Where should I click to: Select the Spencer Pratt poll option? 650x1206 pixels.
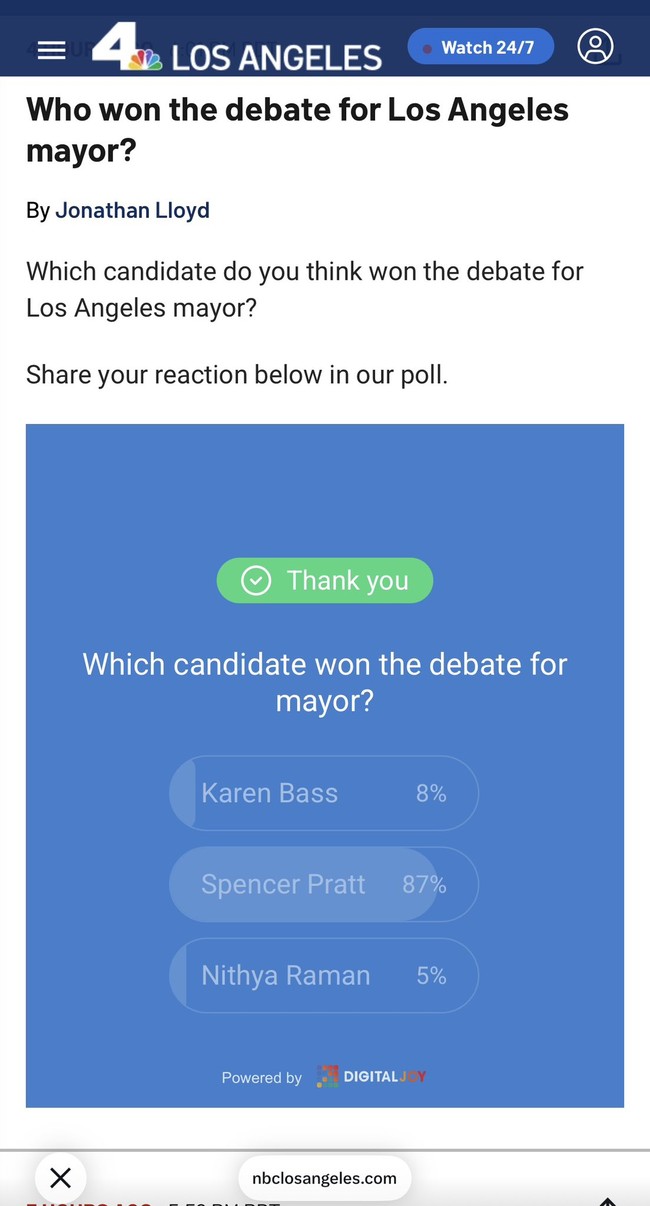tap(324, 884)
